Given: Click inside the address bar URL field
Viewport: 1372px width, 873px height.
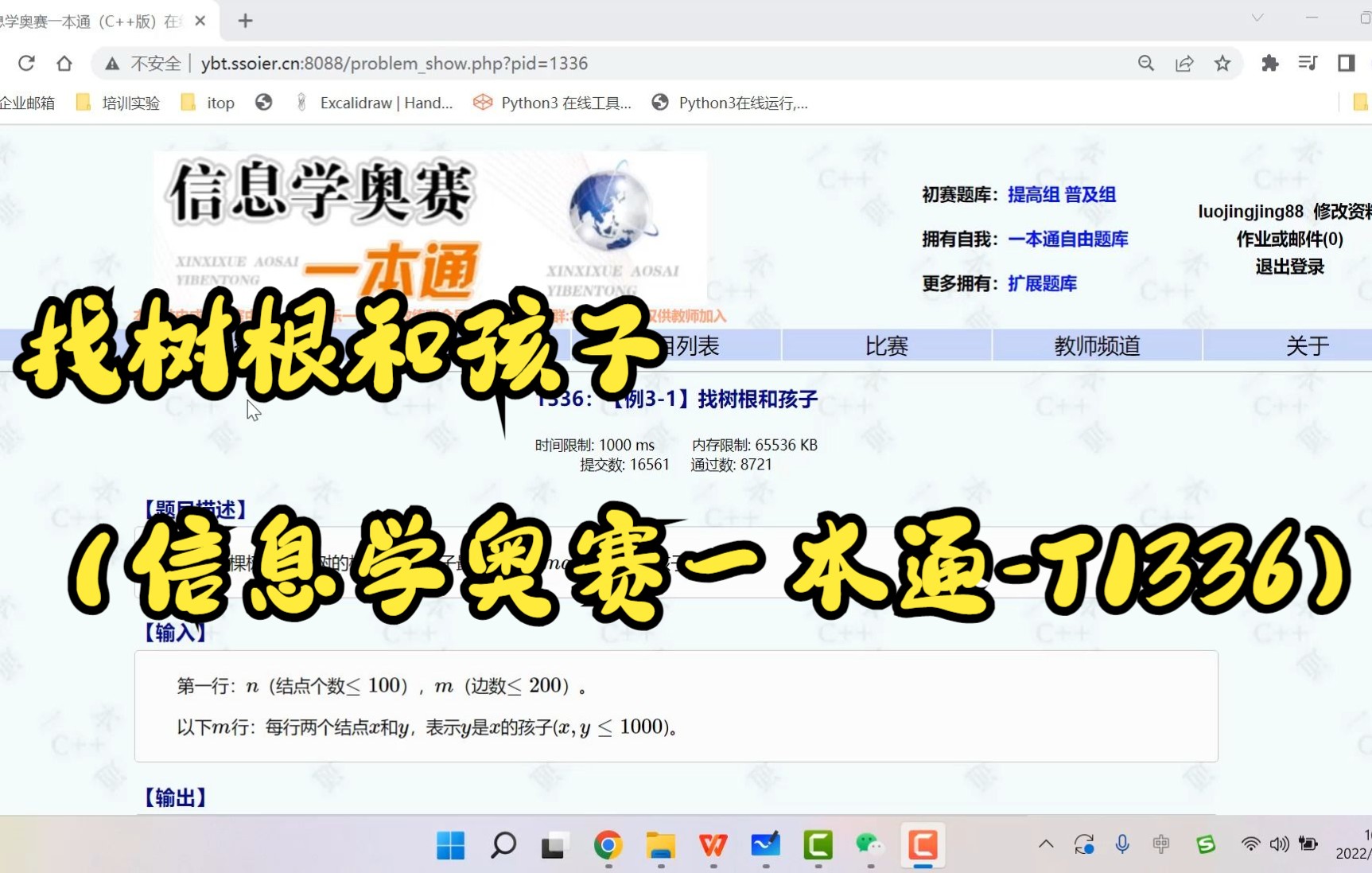Looking at the screenshot, I should pos(477,63).
